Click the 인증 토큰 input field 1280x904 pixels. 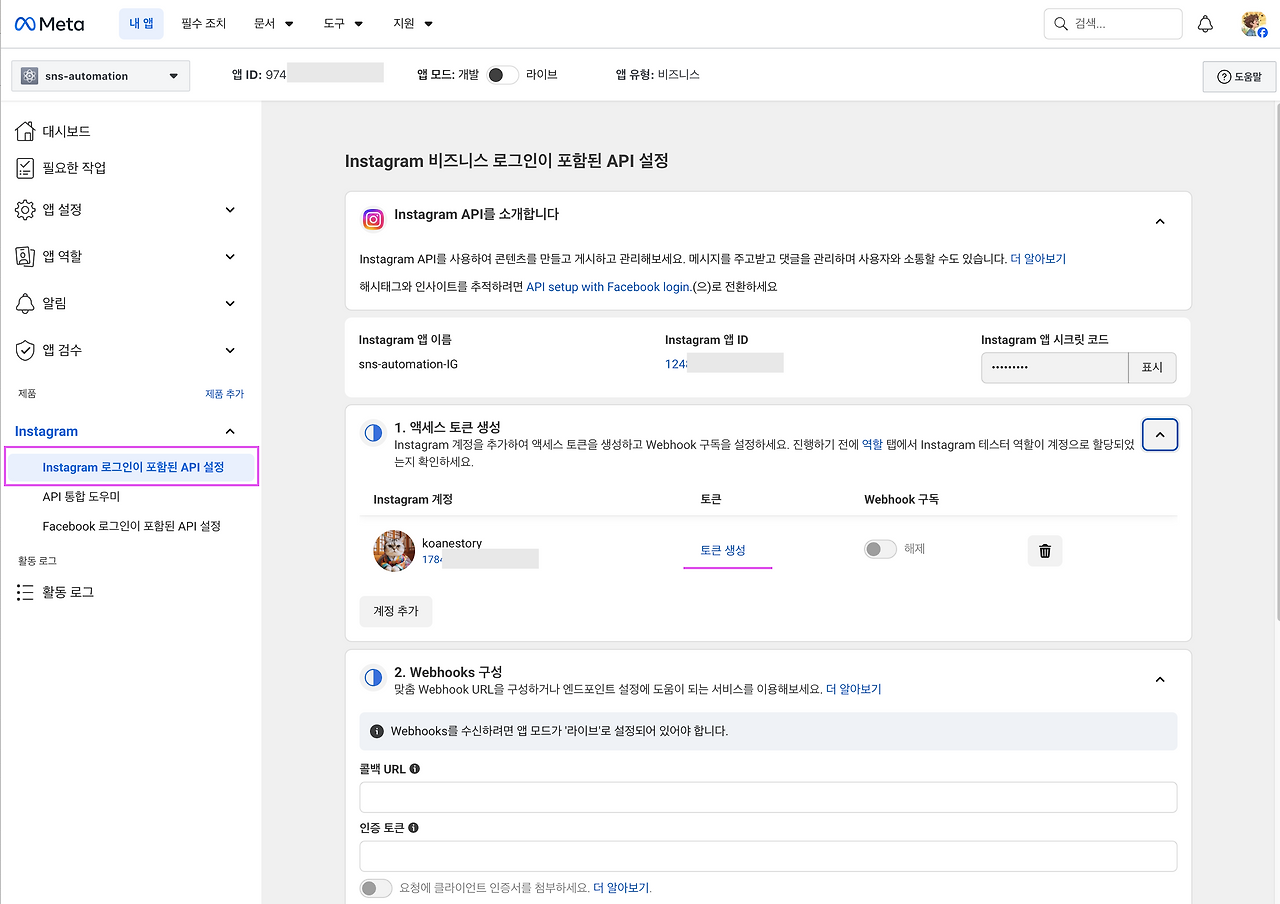pyautogui.click(x=768, y=856)
